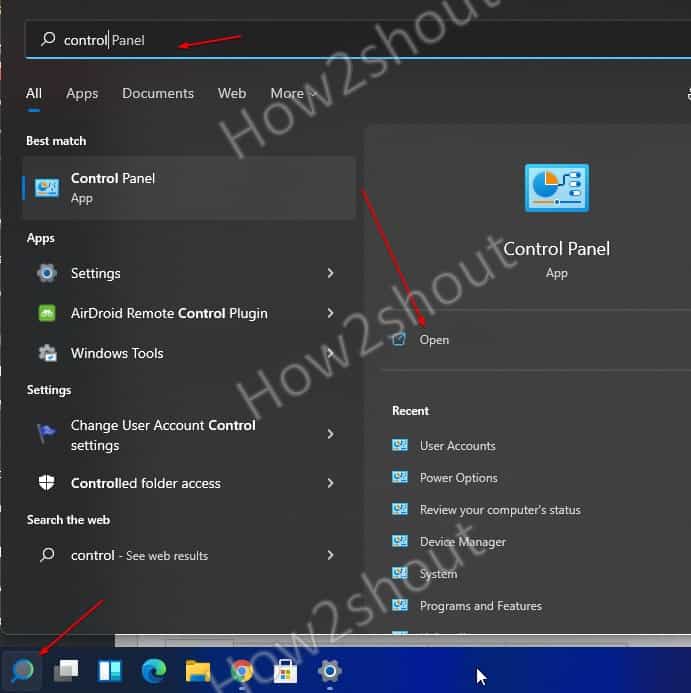691x693 pixels.
Task: Open Task View from the taskbar
Action: click(66, 670)
